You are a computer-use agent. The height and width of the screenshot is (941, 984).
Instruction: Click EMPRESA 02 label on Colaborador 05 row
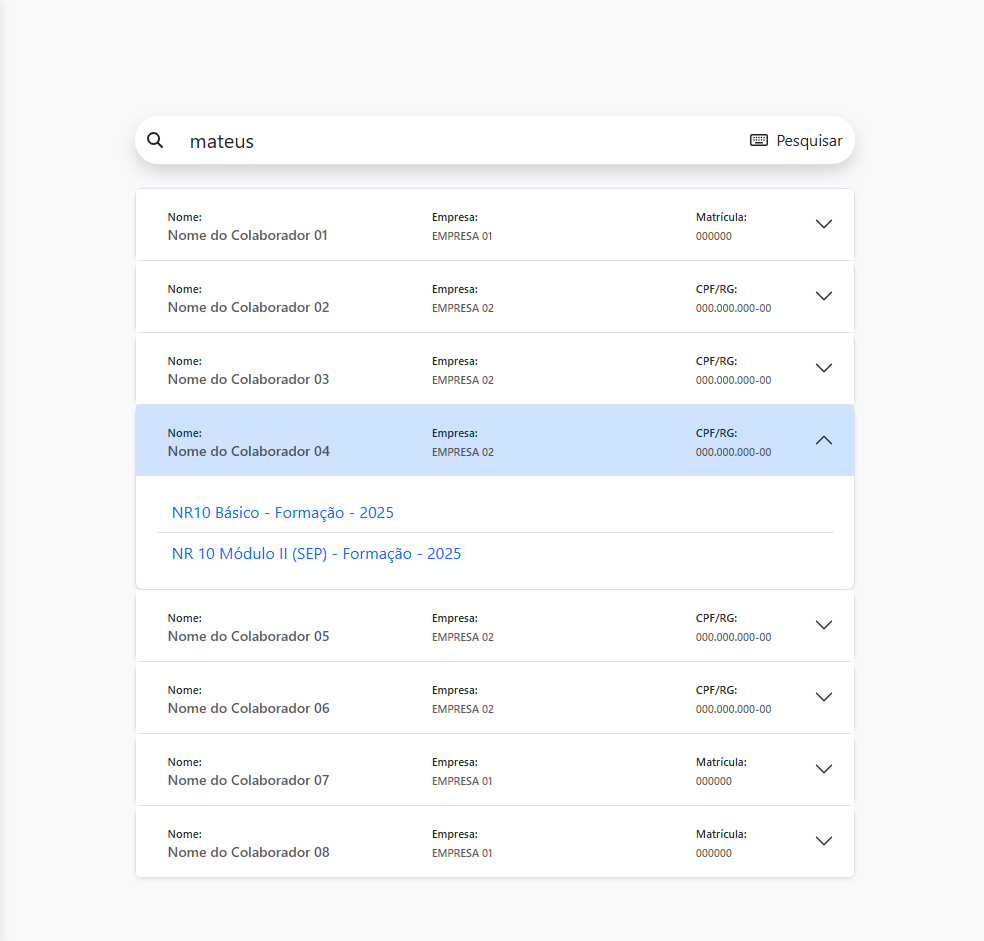(x=462, y=637)
